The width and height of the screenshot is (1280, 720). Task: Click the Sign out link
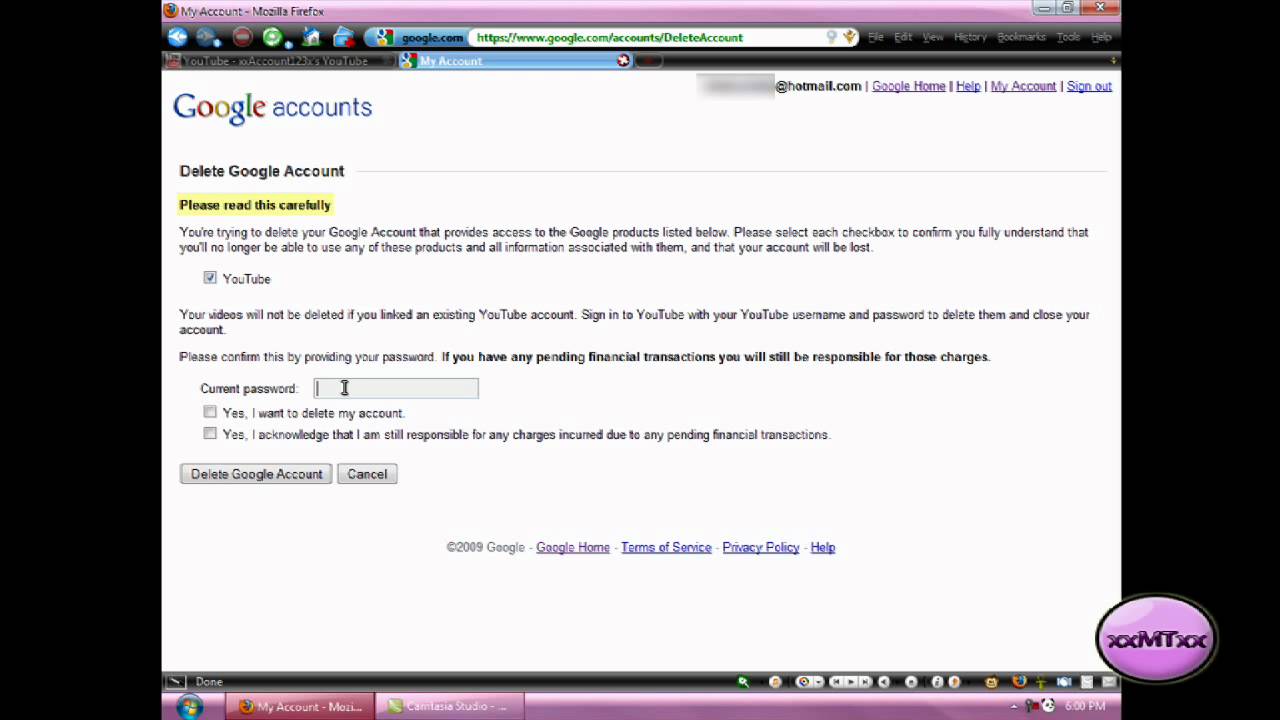(x=1089, y=86)
